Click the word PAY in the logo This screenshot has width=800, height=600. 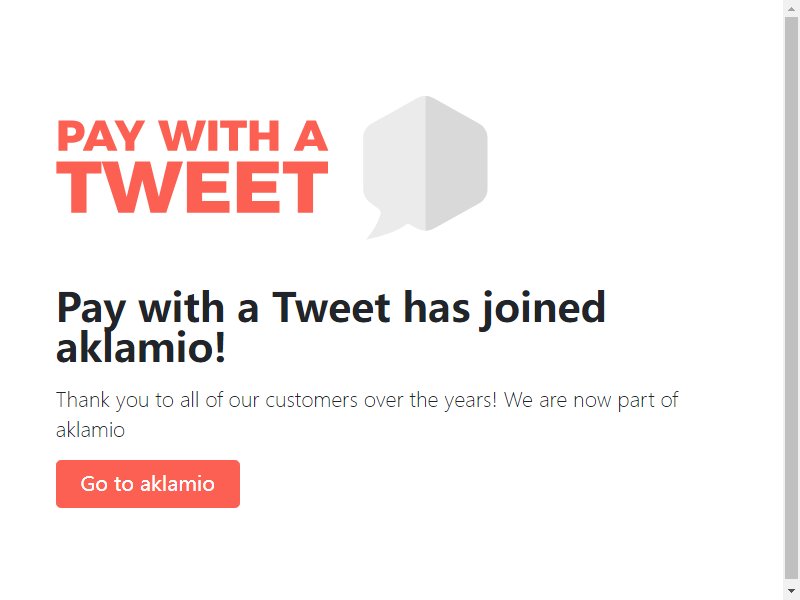pyautogui.click(x=101, y=136)
